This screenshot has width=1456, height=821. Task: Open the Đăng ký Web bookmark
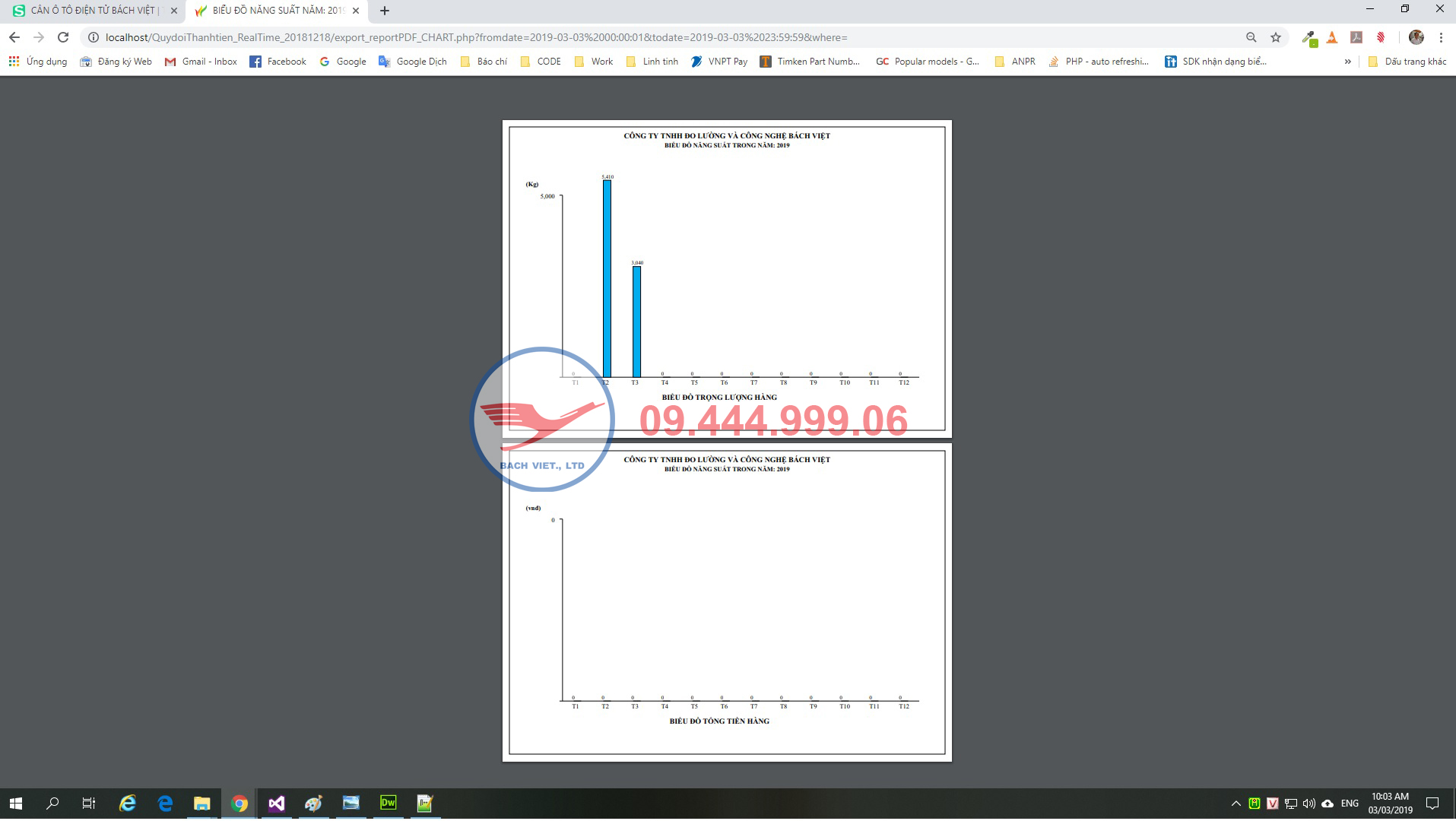[116, 62]
